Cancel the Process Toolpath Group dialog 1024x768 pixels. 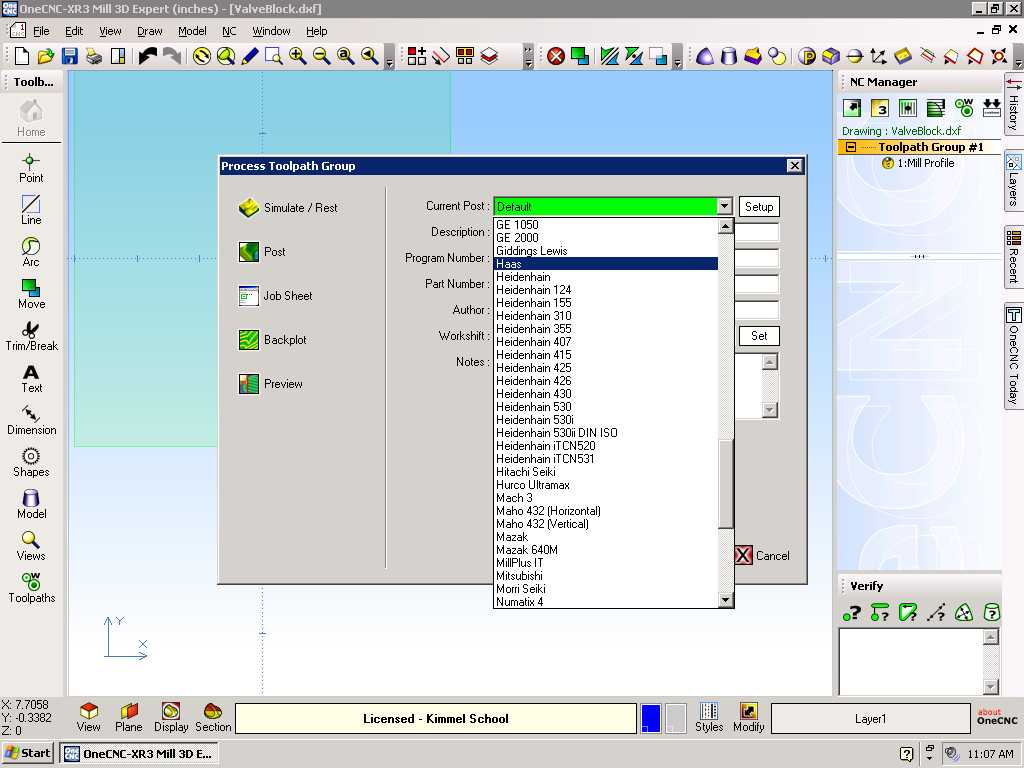point(762,556)
